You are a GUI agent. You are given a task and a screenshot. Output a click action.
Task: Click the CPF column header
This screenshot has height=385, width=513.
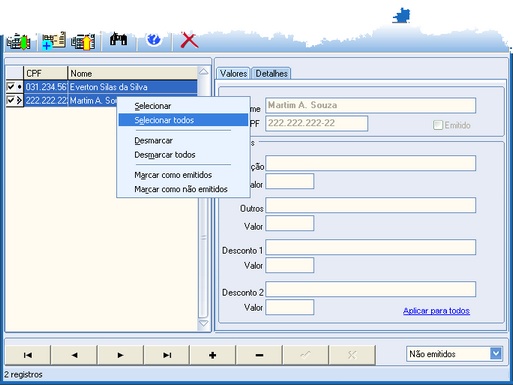45,73
